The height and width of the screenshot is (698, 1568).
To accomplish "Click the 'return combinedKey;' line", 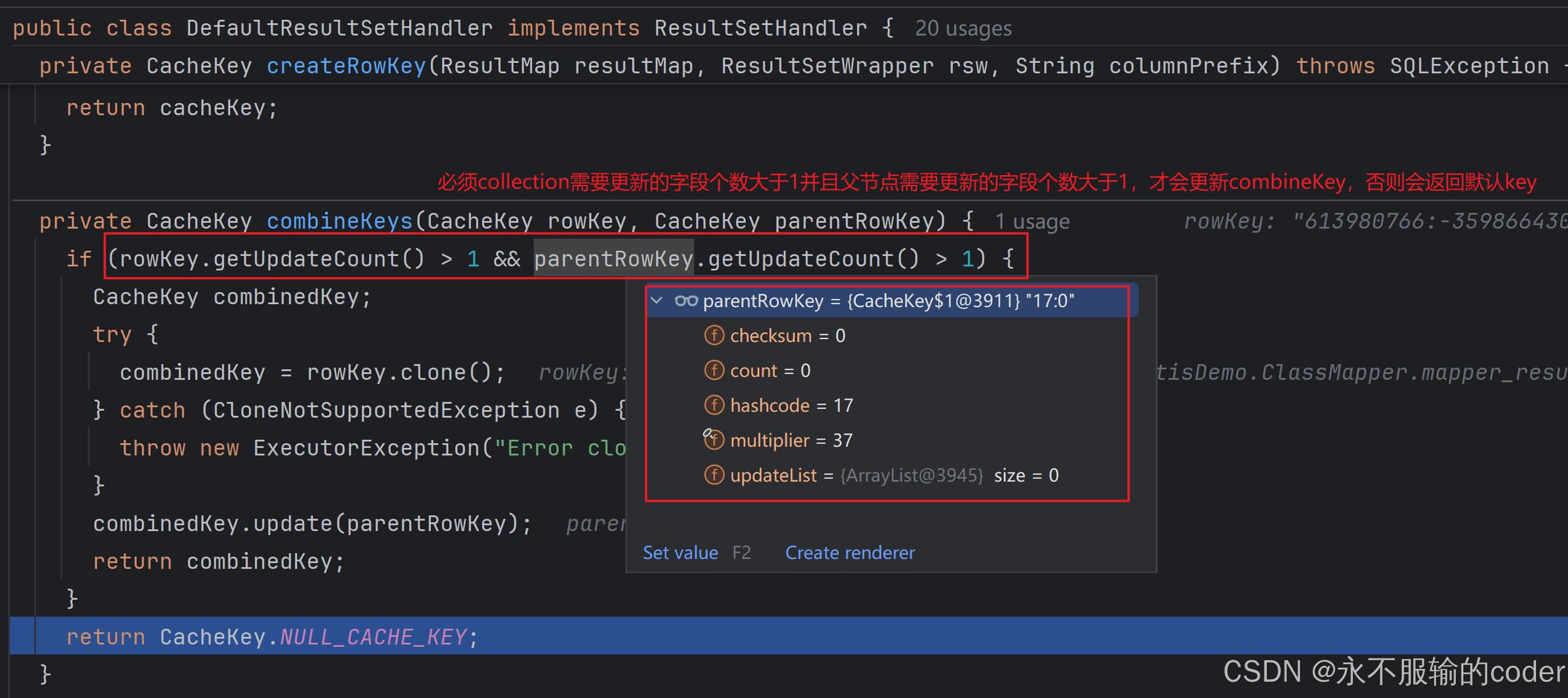I will [219, 561].
